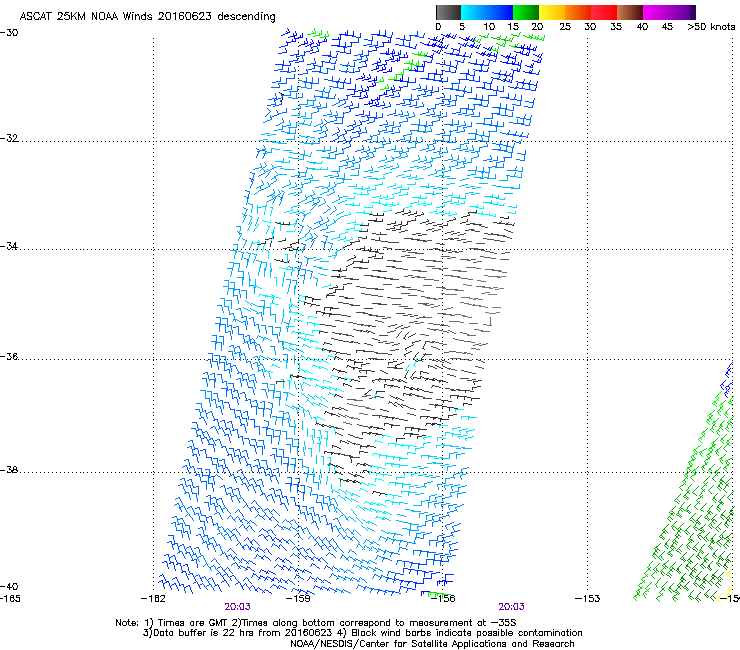Image resolution: width=740 pixels, height=650 pixels.
Task: Click the '25' legend scale label
Action: click(x=565, y=27)
